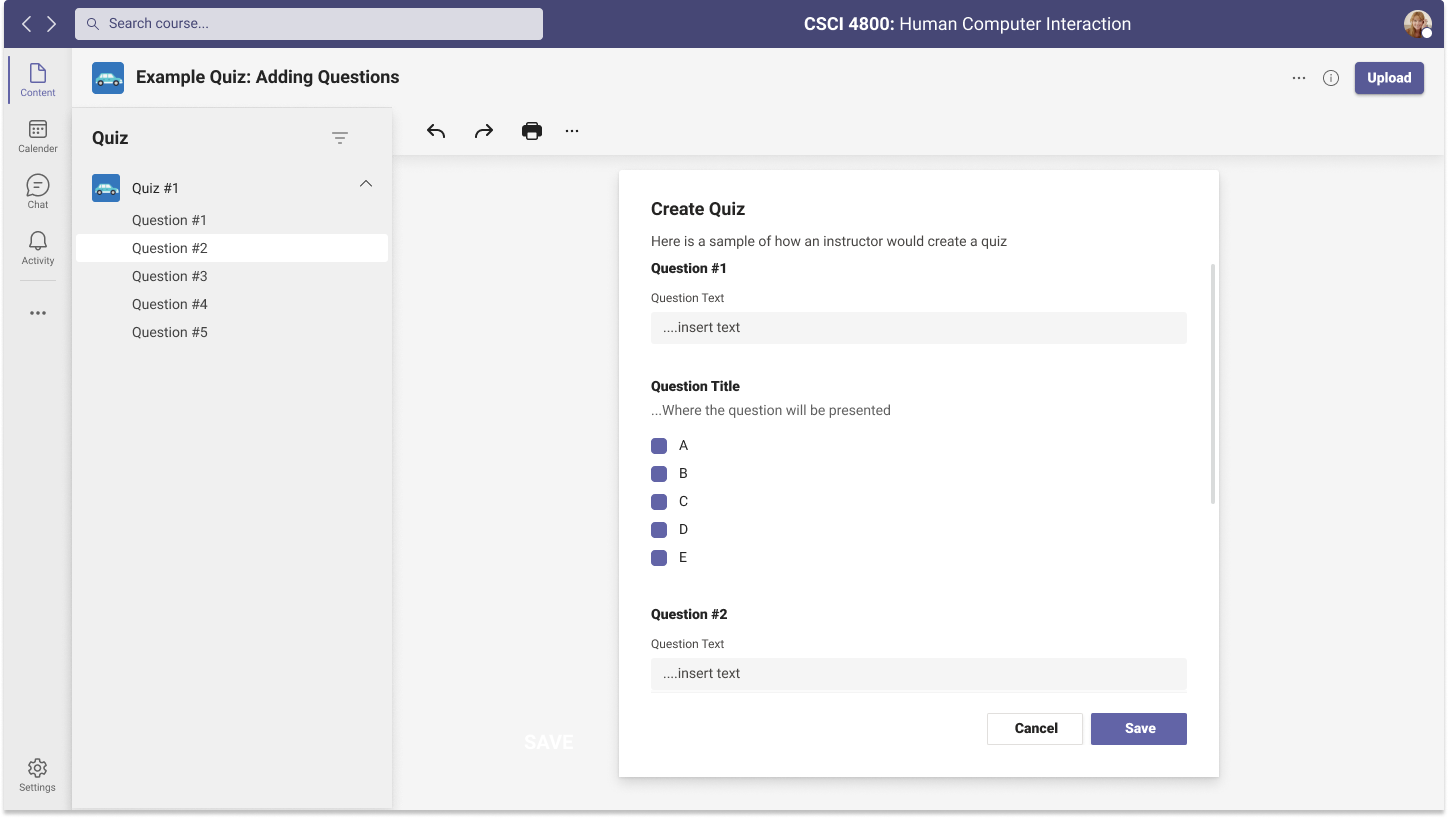The height and width of the screenshot is (818, 1448).
Task: Select Question #3 in quiz list
Action: coord(170,276)
